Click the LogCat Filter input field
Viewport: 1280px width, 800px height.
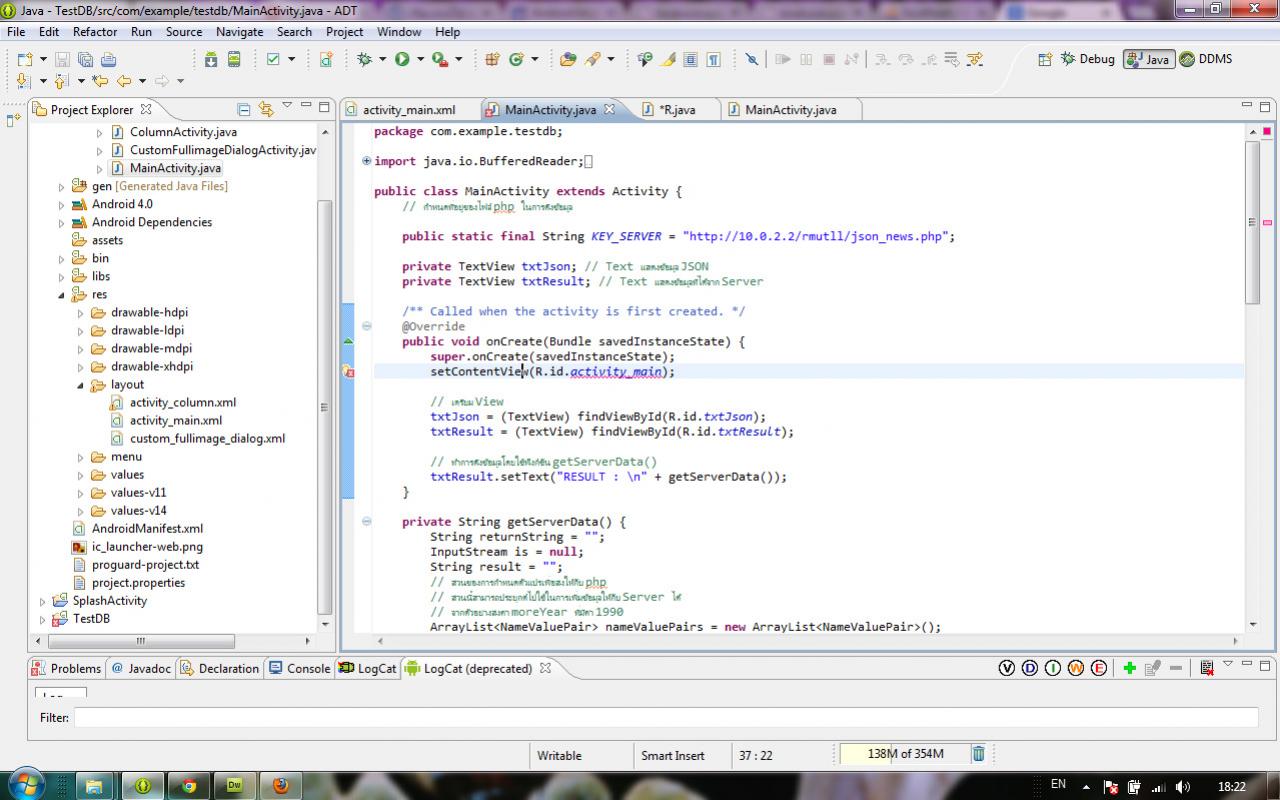(665, 717)
